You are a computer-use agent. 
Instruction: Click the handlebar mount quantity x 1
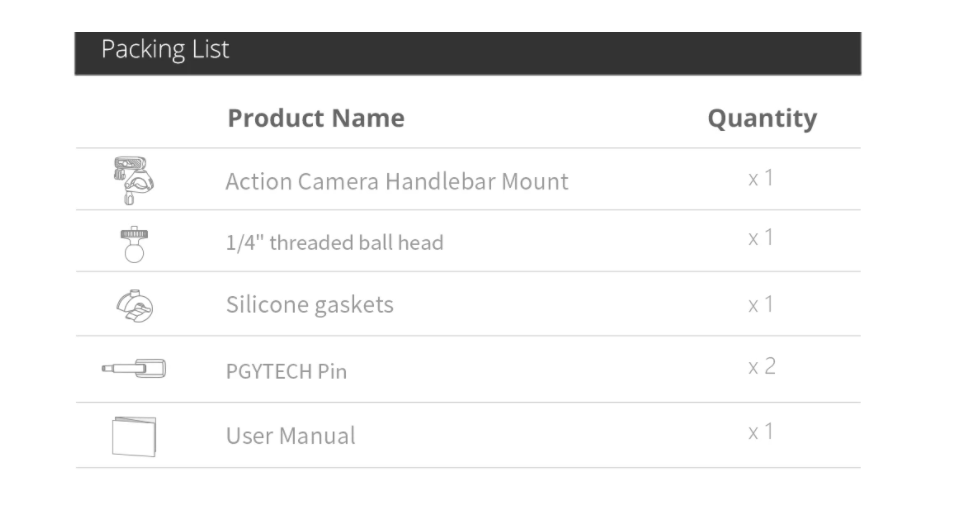pos(761,178)
